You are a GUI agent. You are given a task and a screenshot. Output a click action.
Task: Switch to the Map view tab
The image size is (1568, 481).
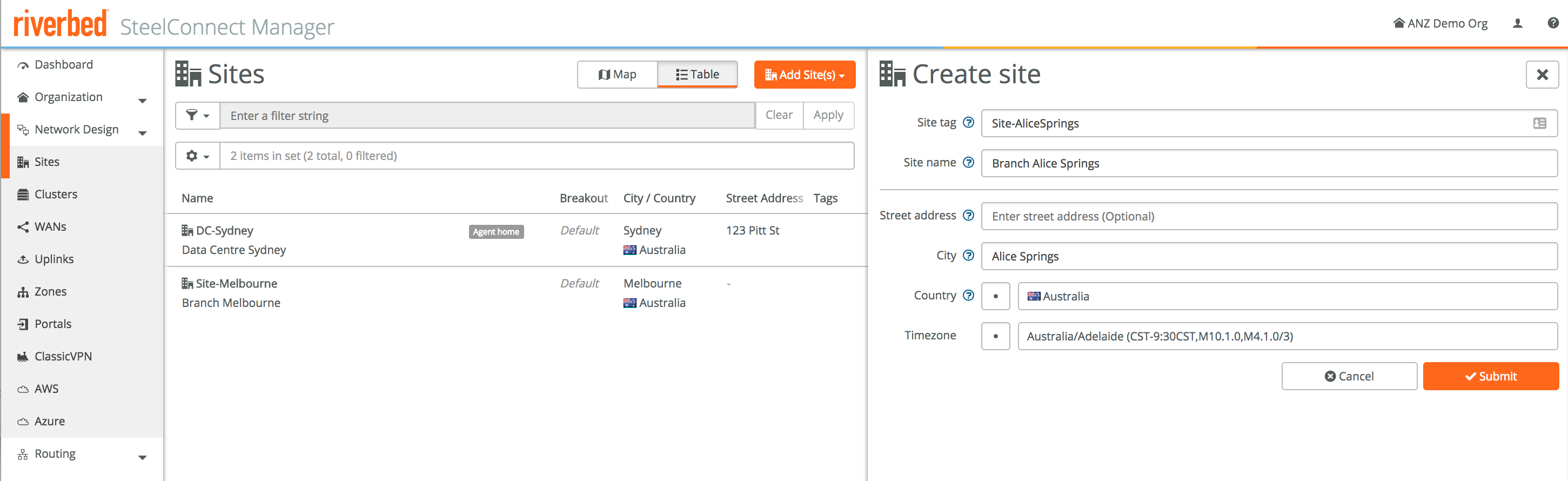pos(617,74)
